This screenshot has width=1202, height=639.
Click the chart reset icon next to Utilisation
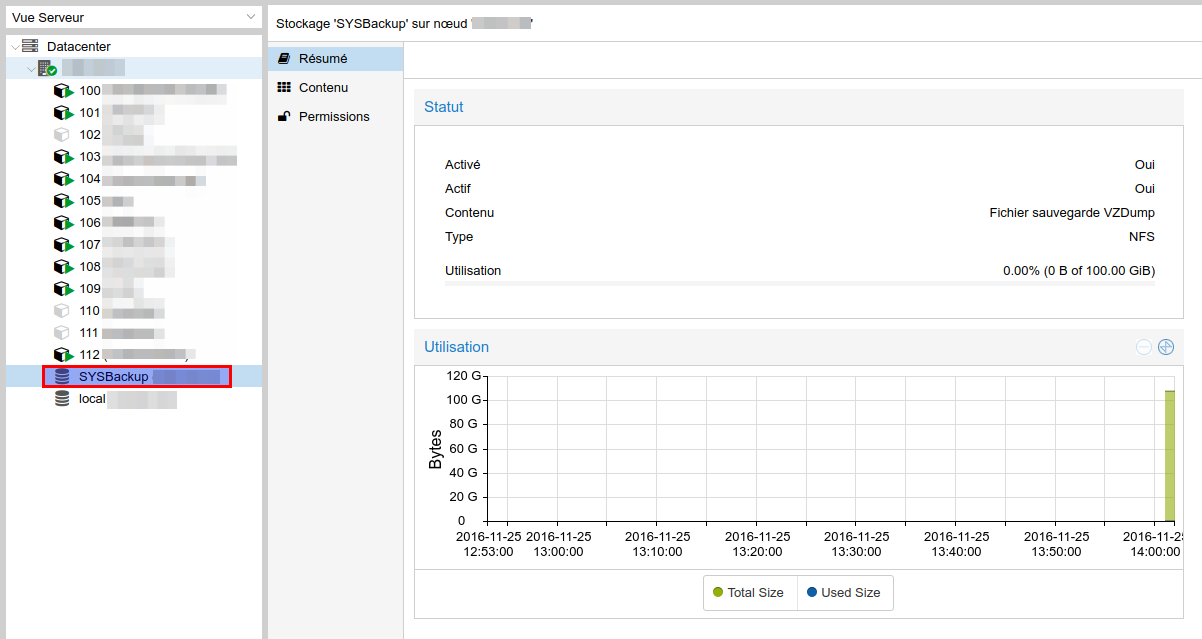pyautogui.click(x=1165, y=348)
